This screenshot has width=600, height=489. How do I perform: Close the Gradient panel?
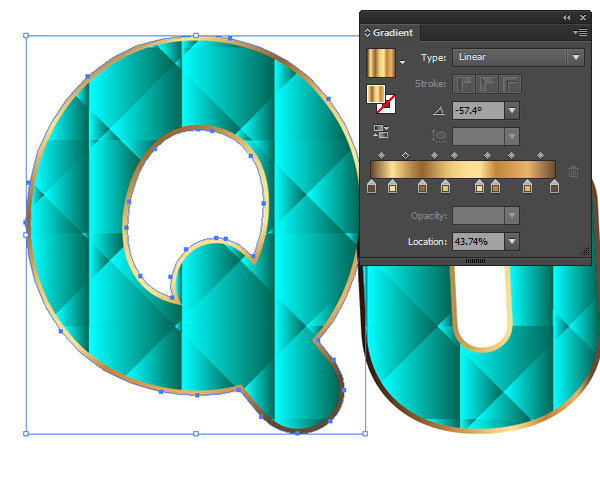583,18
